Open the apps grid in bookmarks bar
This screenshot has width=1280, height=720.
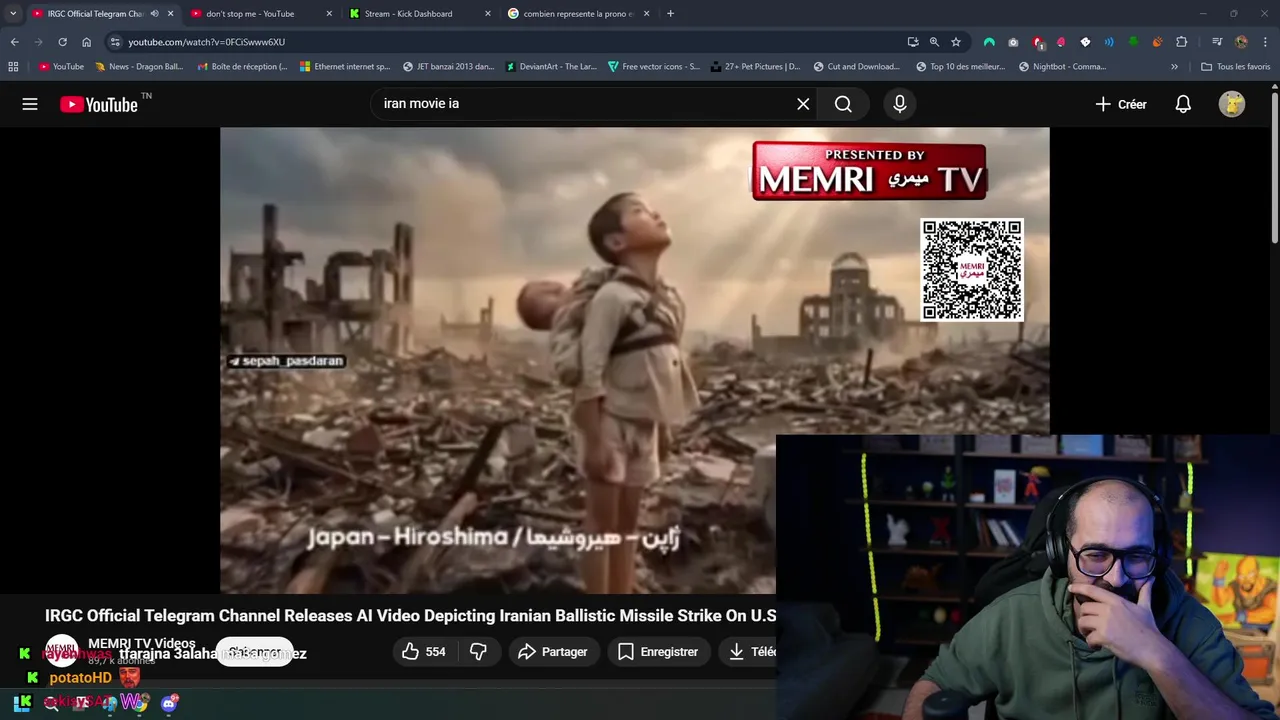point(13,67)
